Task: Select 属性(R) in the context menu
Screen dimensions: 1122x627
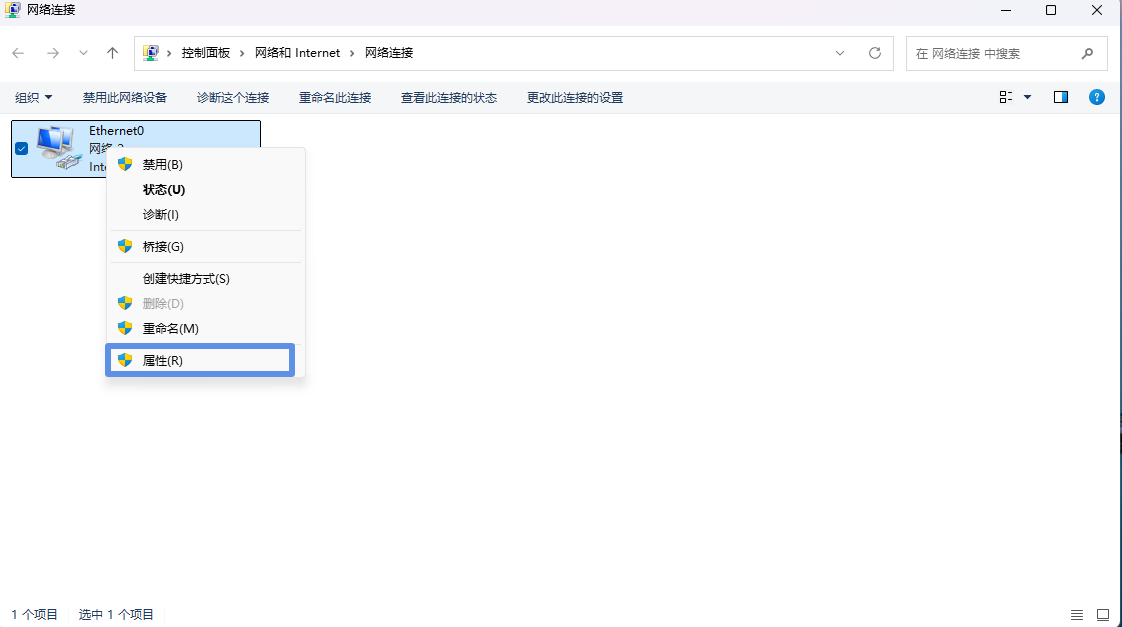Action: pyautogui.click(x=163, y=360)
